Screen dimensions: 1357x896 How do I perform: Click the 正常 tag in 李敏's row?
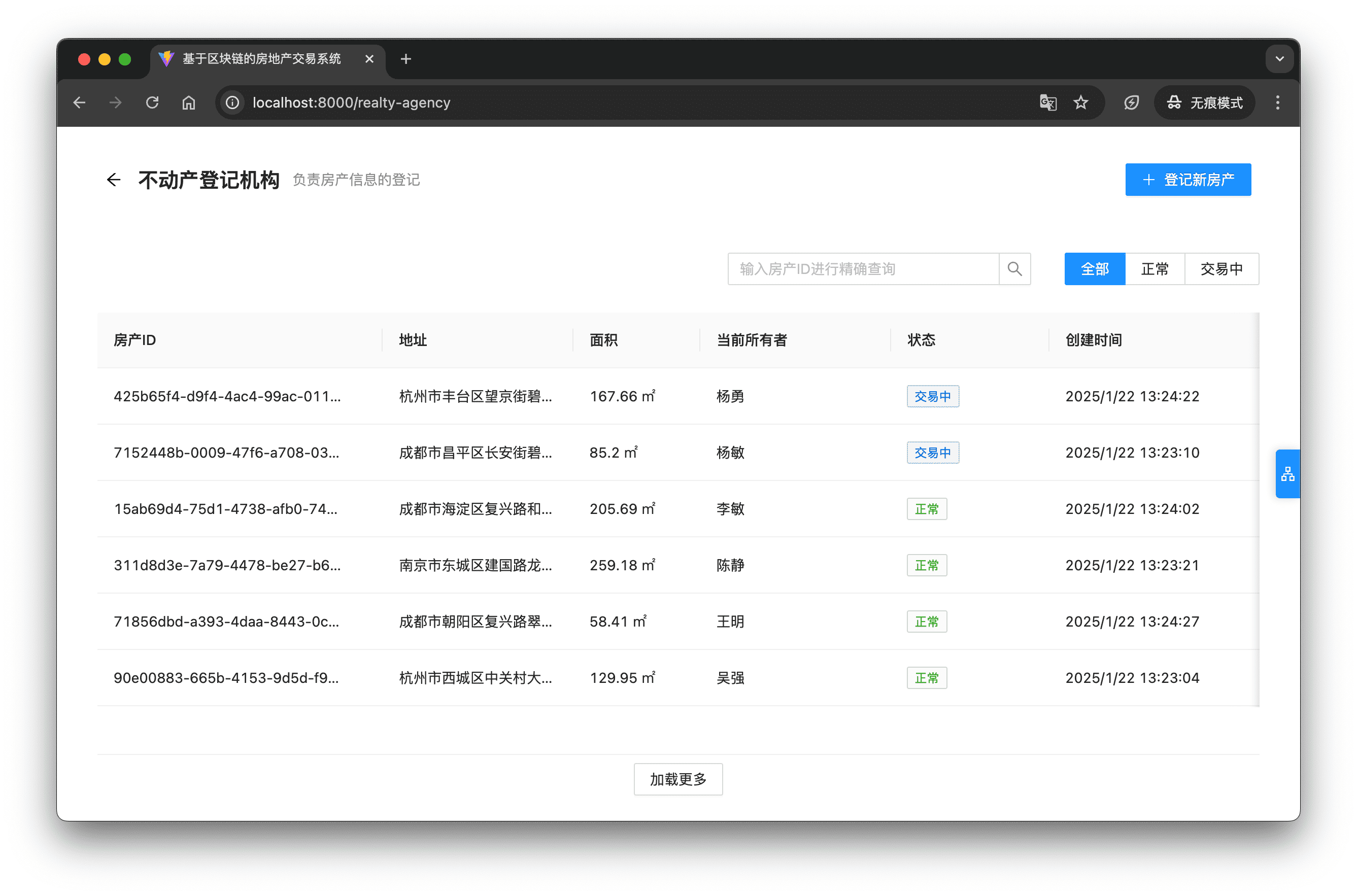click(x=927, y=509)
